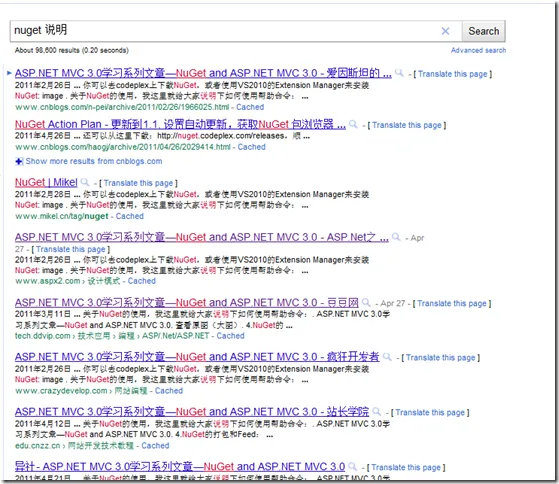The image size is (559, 484).
Task: Open the NuGet Action Plan result title
Action: [x=180, y=124]
